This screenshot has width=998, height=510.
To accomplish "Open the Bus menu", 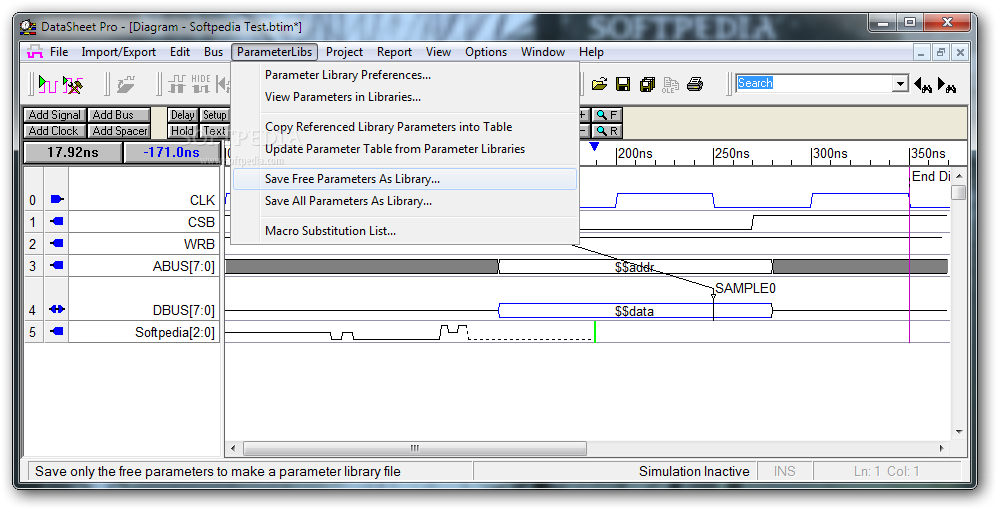I will (x=213, y=52).
